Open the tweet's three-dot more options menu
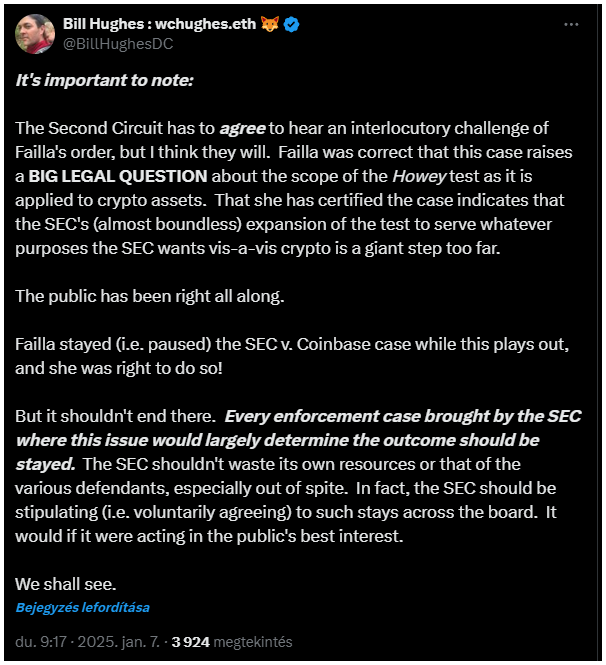Screen dimensions: 606x665 pyautogui.click(x=571, y=25)
